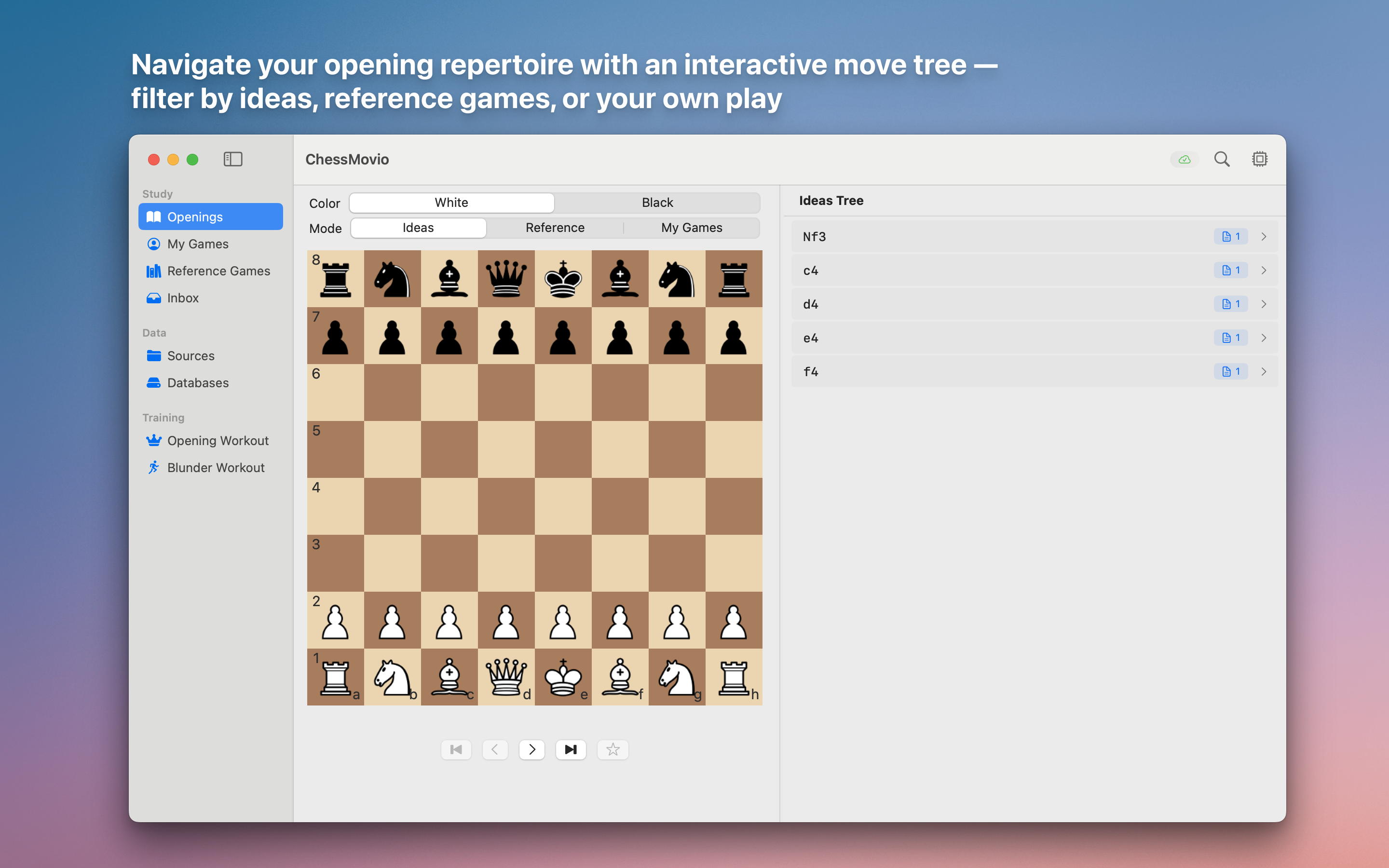Start an Opening Workout
The height and width of the screenshot is (868, 1389).
pos(218,440)
